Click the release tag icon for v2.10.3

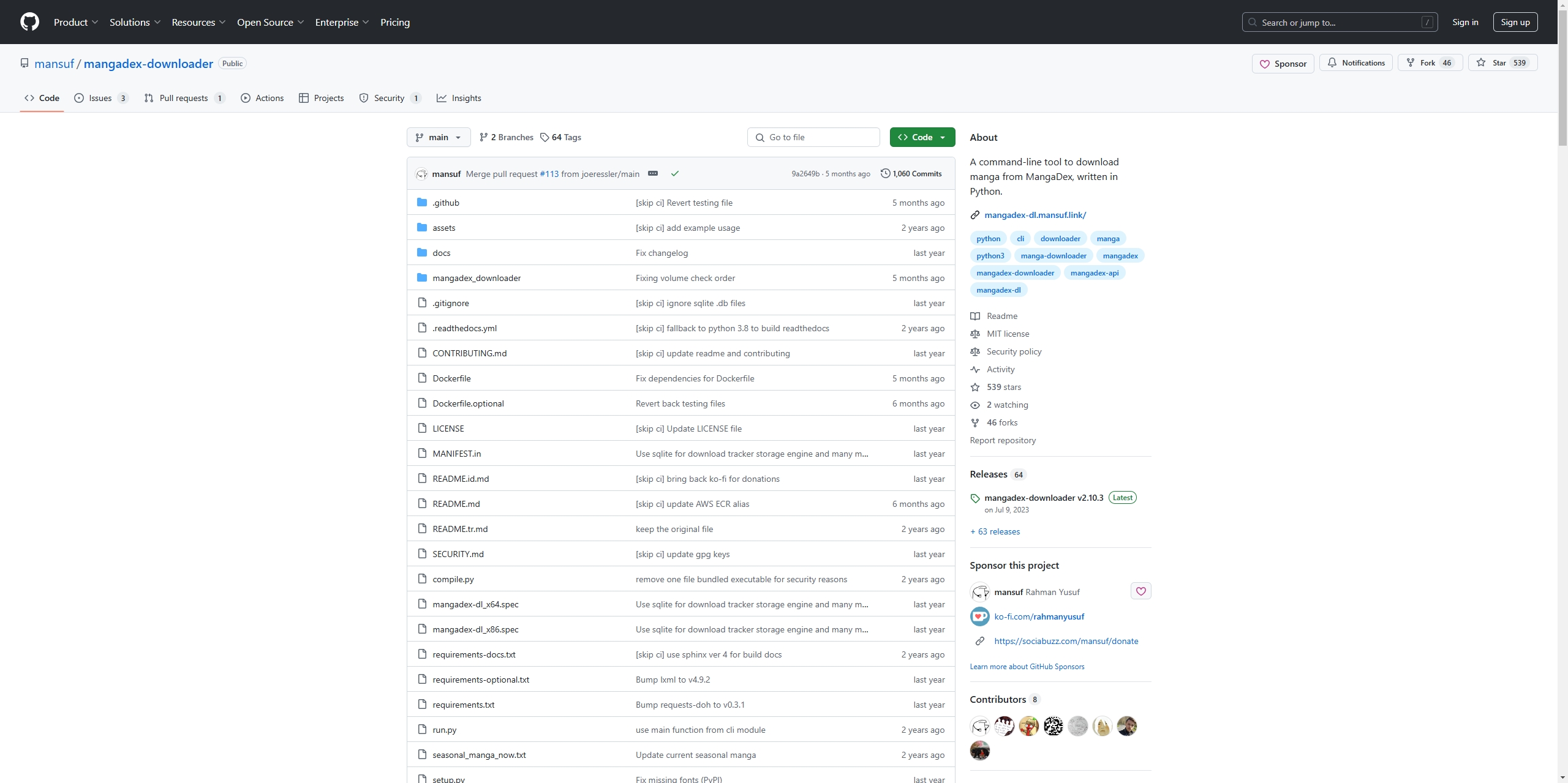pyautogui.click(x=975, y=498)
